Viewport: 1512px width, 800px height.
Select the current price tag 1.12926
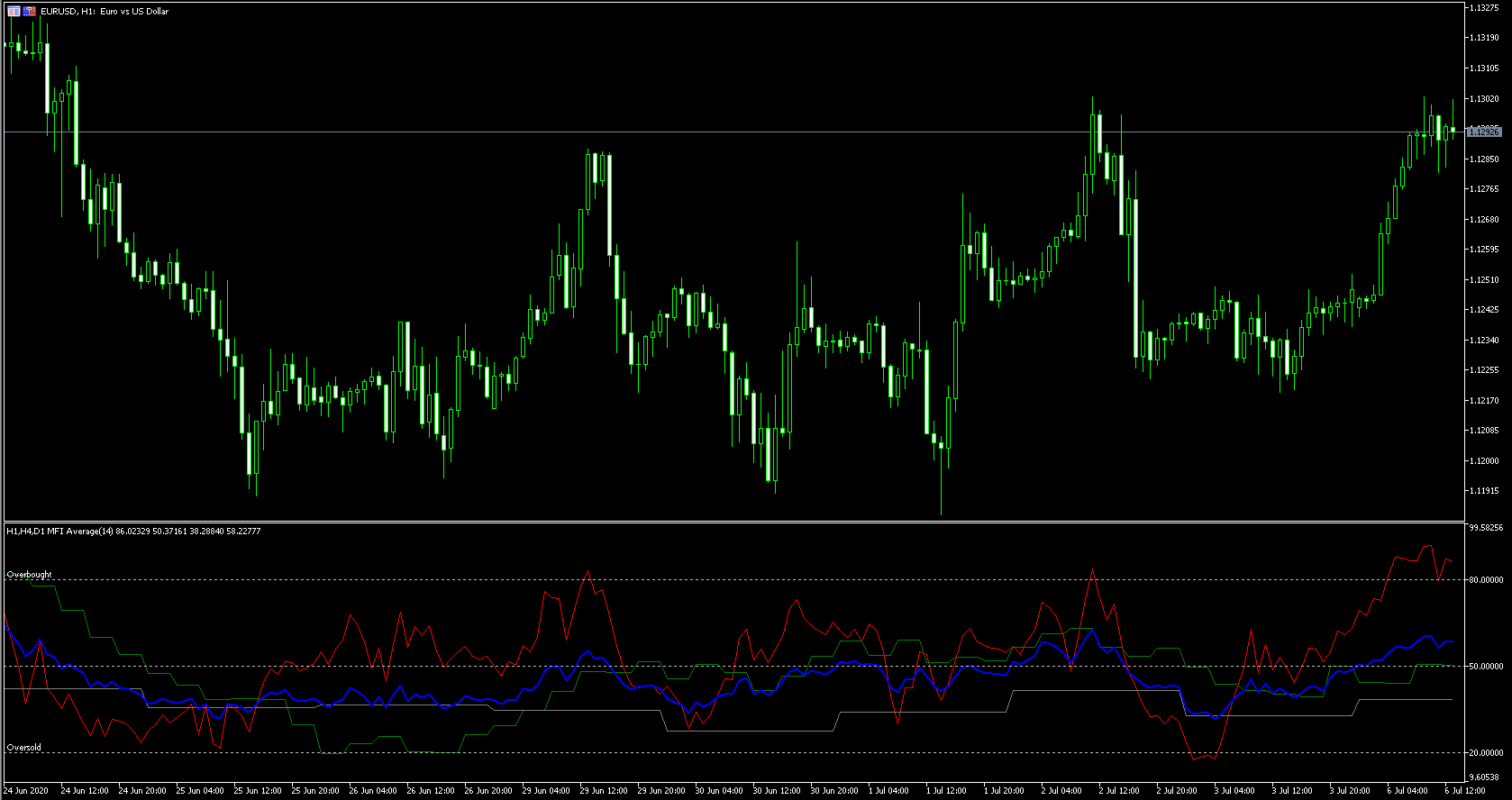1484,132
